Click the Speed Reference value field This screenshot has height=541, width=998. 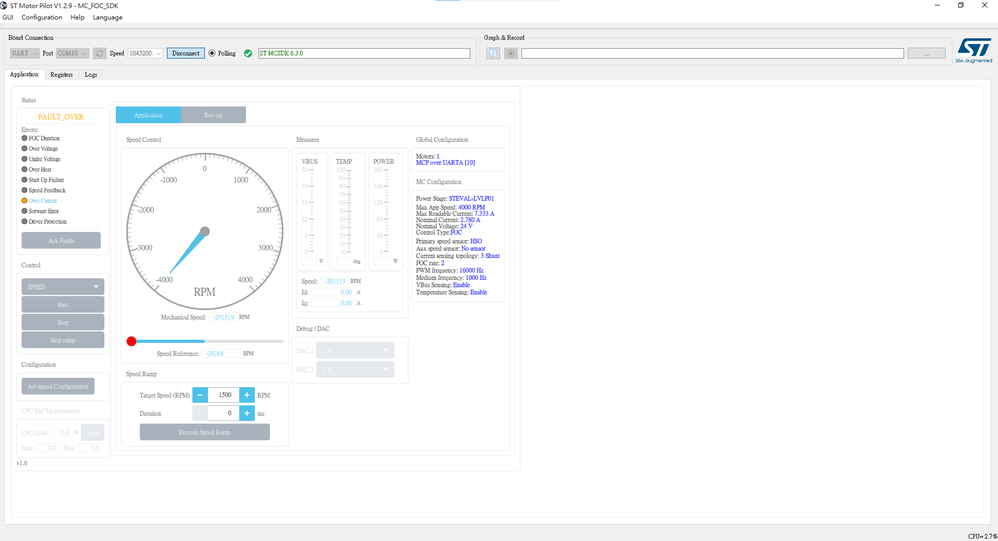point(222,354)
